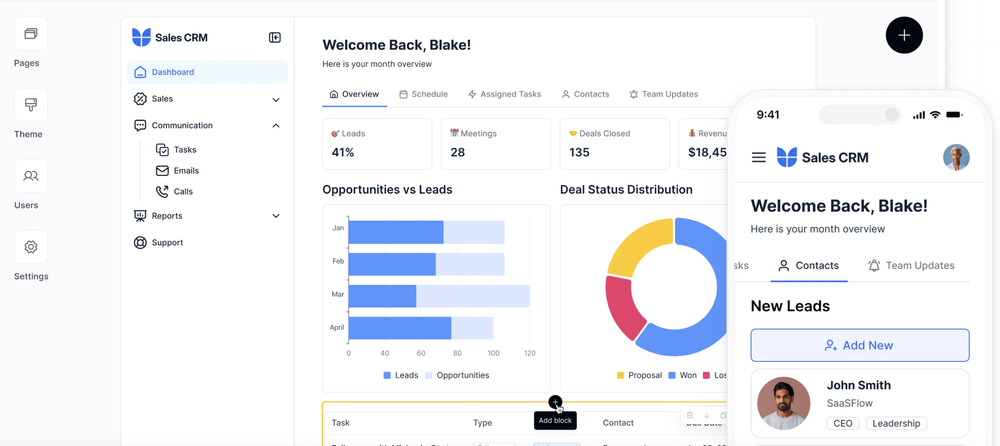
Task: Open Tasks under Communication
Action: pyautogui.click(x=185, y=150)
